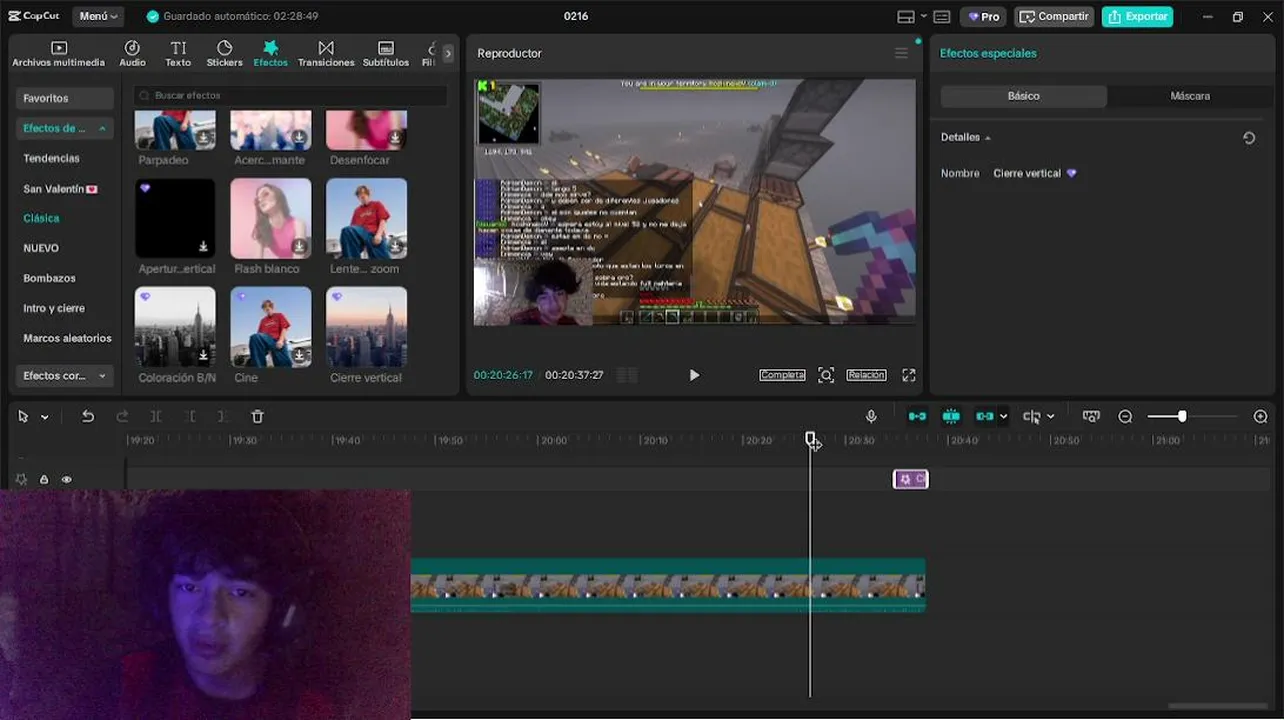Download the Apertura vertical effect
The image size is (1284, 720).
point(204,247)
